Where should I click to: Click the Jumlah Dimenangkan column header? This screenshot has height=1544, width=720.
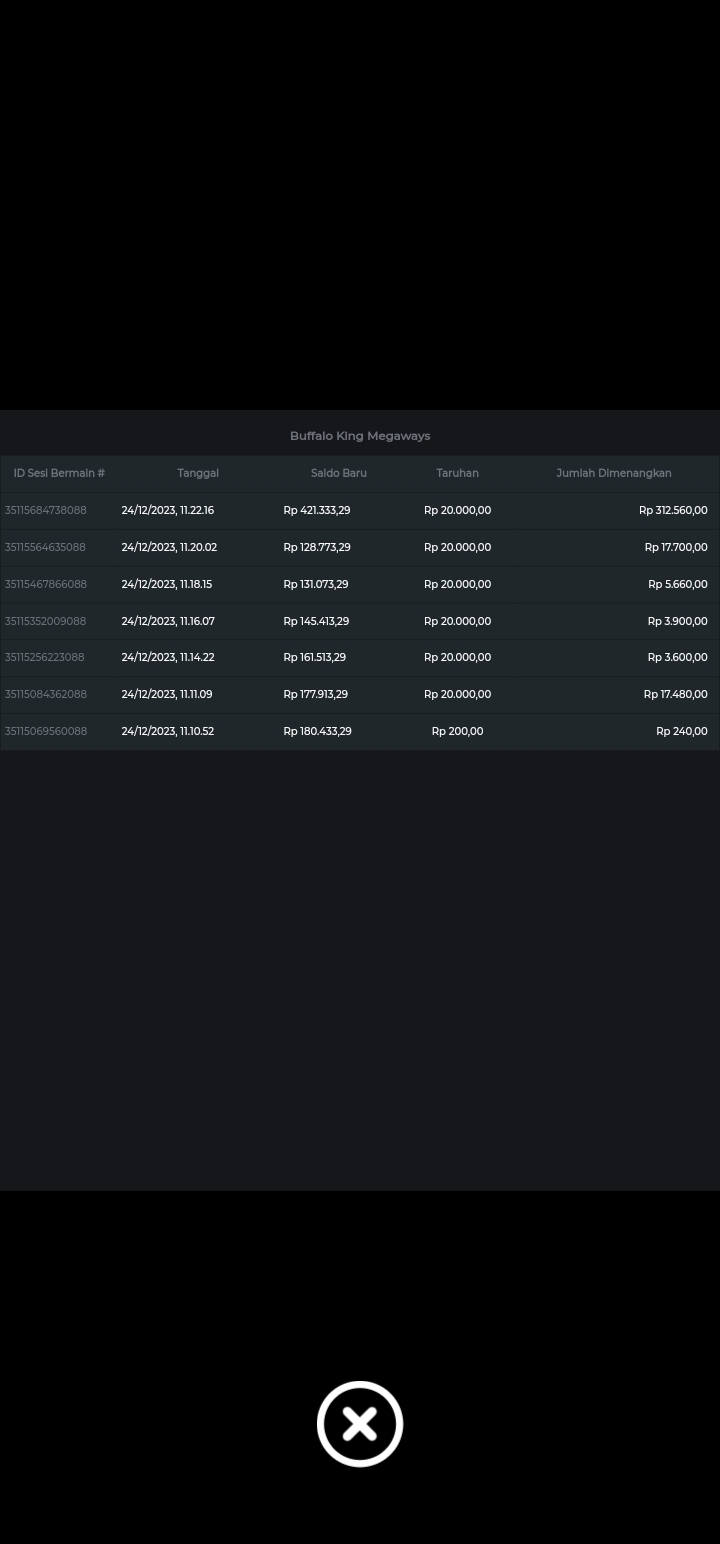[613, 473]
